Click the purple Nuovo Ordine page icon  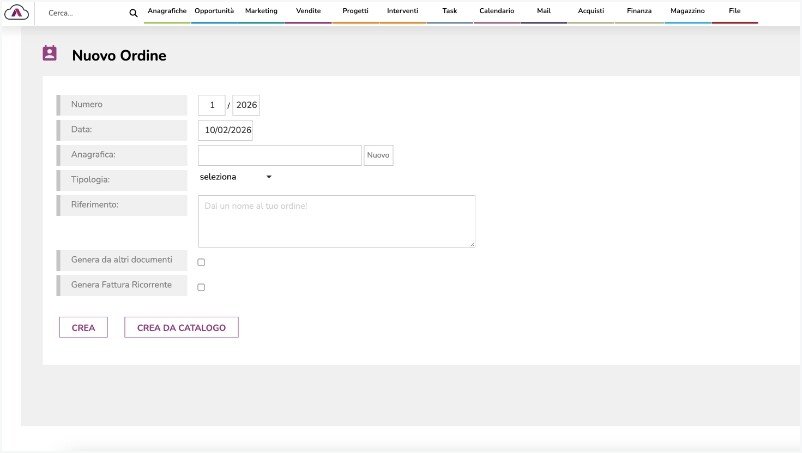[50, 54]
